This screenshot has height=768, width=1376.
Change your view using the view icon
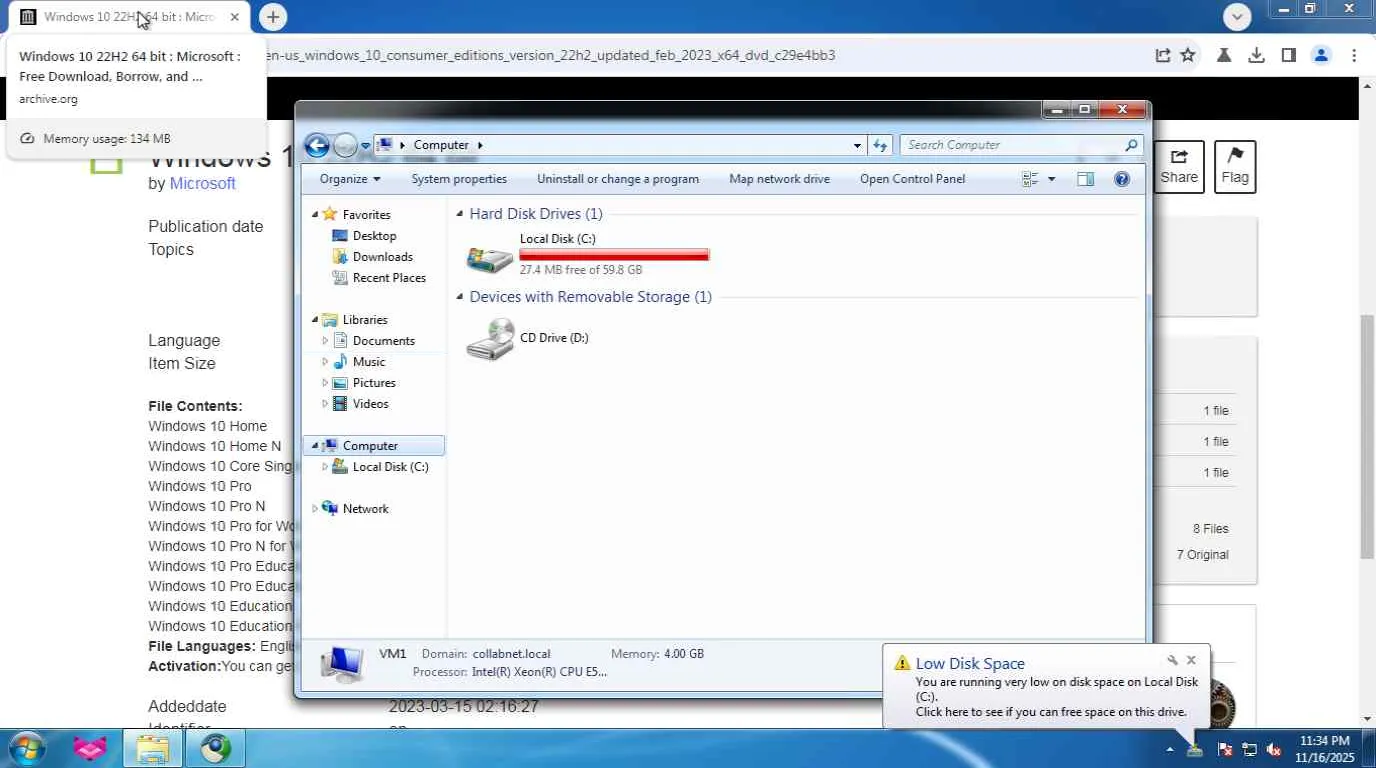[x=1030, y=179]
